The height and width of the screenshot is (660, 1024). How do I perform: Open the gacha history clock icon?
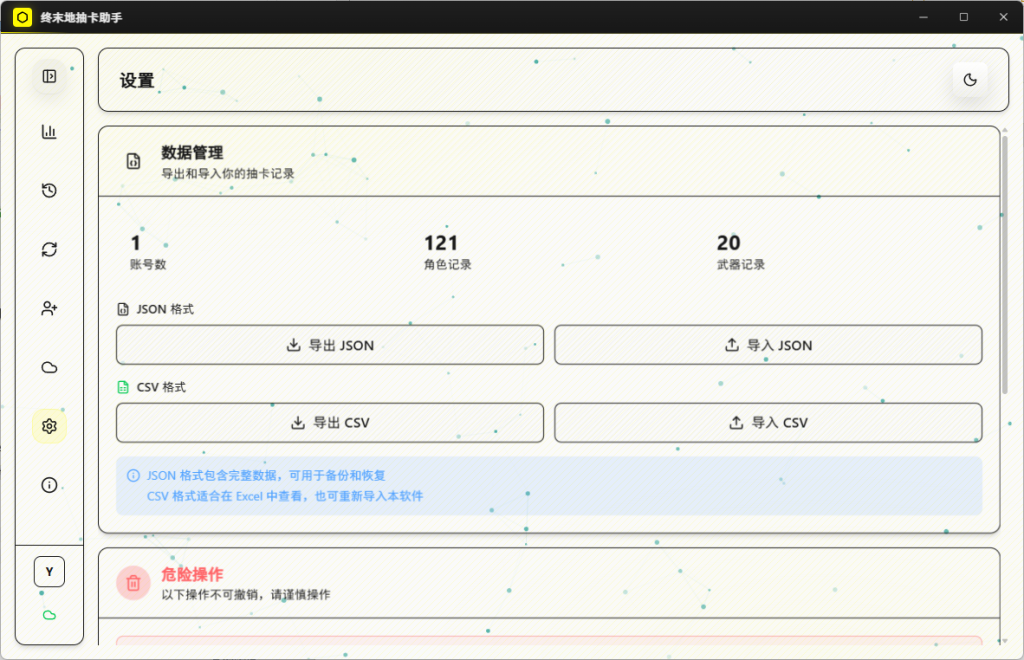pyautogui.click(x=49, y=190)
